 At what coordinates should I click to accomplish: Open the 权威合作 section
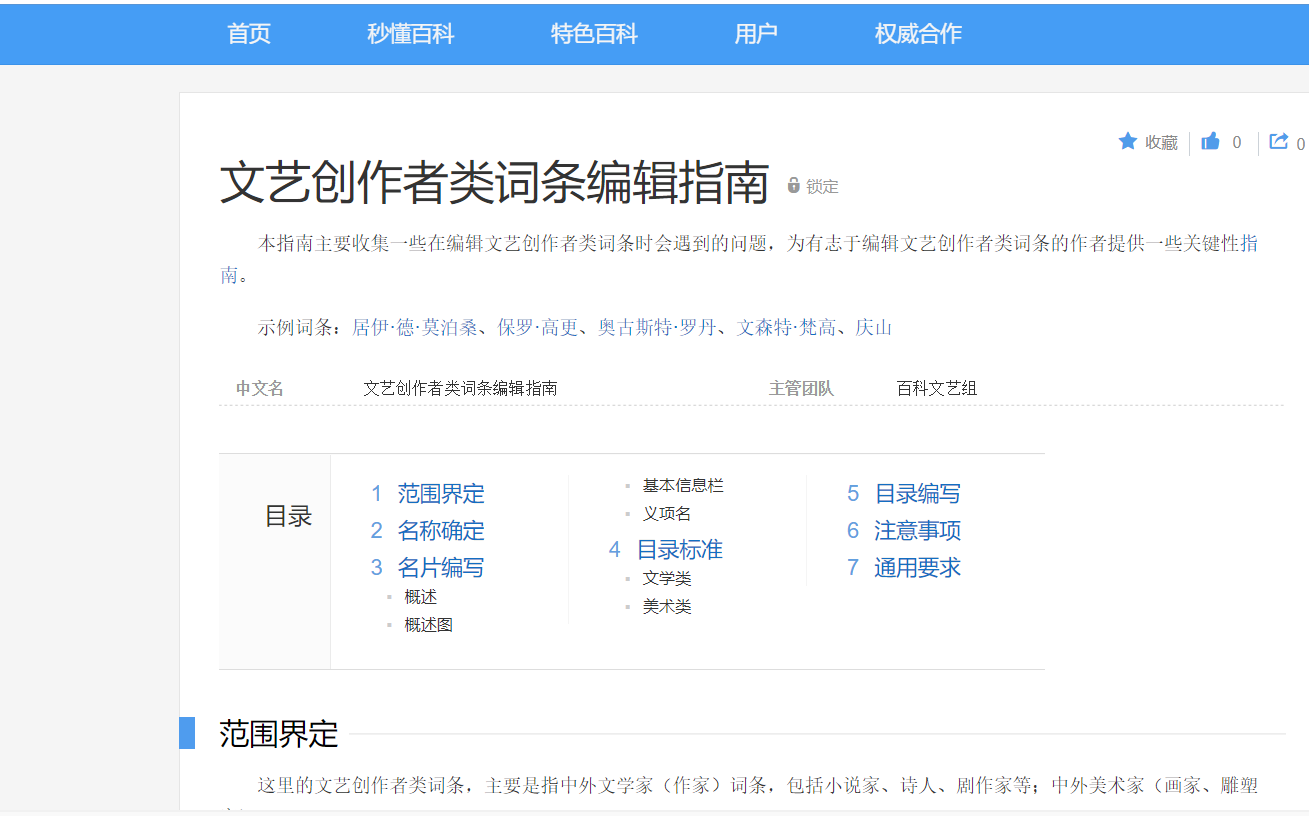click(x=917, y=33)
